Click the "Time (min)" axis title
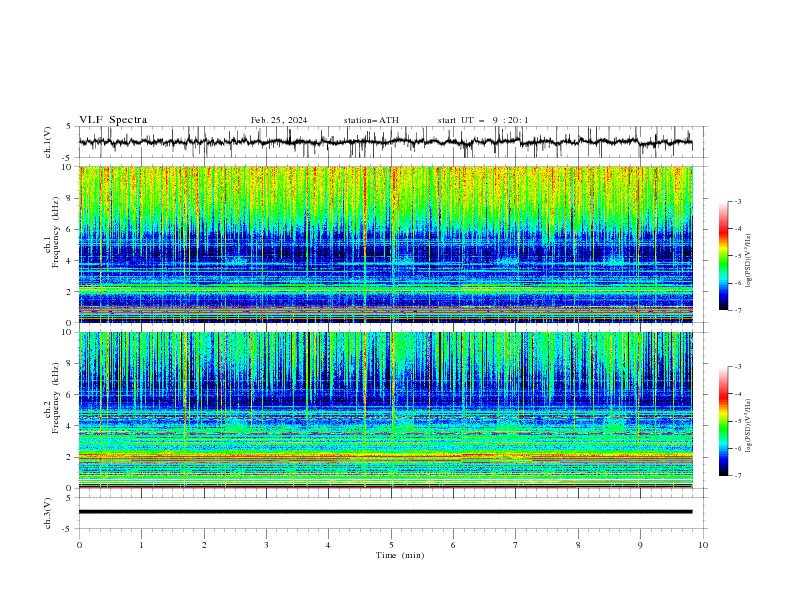 click(x=400, y=555)
